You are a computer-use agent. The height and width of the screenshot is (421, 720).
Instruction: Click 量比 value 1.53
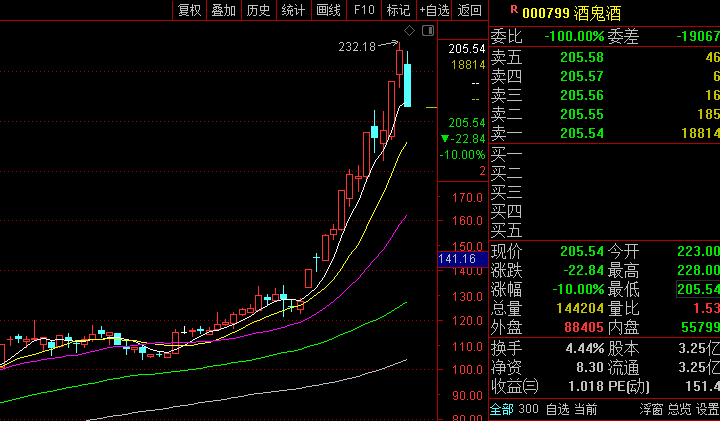coord(706,309)
